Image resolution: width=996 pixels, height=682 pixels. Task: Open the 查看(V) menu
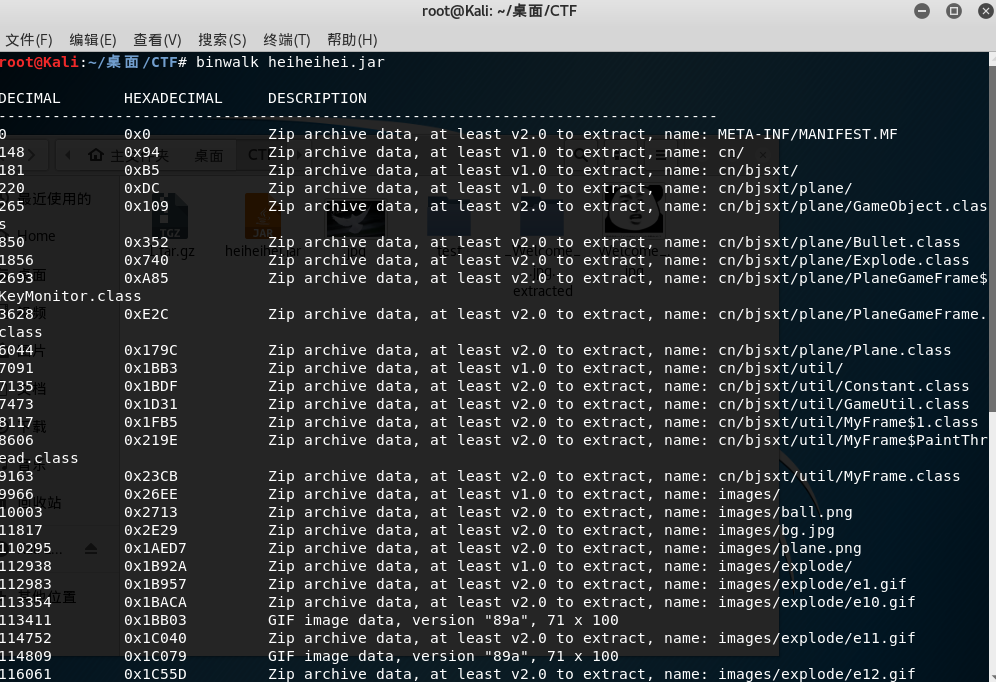156,40
